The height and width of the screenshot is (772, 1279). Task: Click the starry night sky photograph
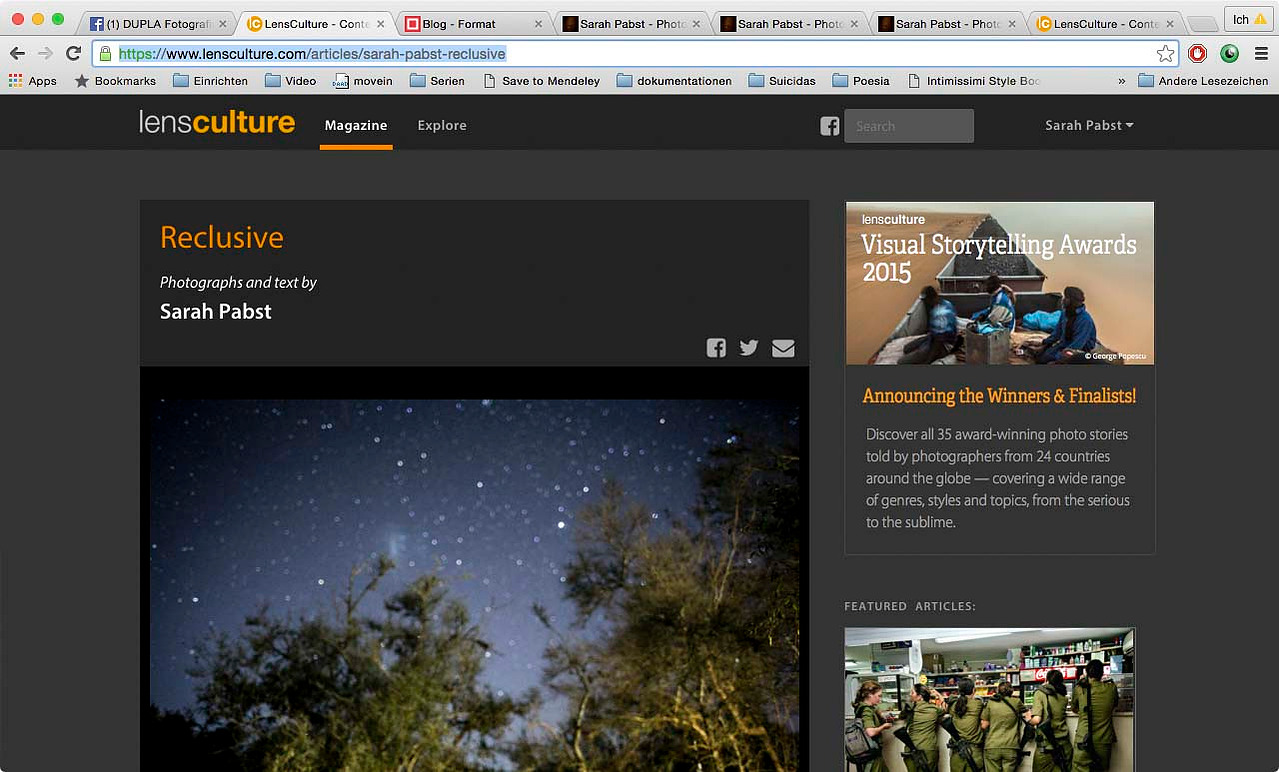tap(474, 585)
